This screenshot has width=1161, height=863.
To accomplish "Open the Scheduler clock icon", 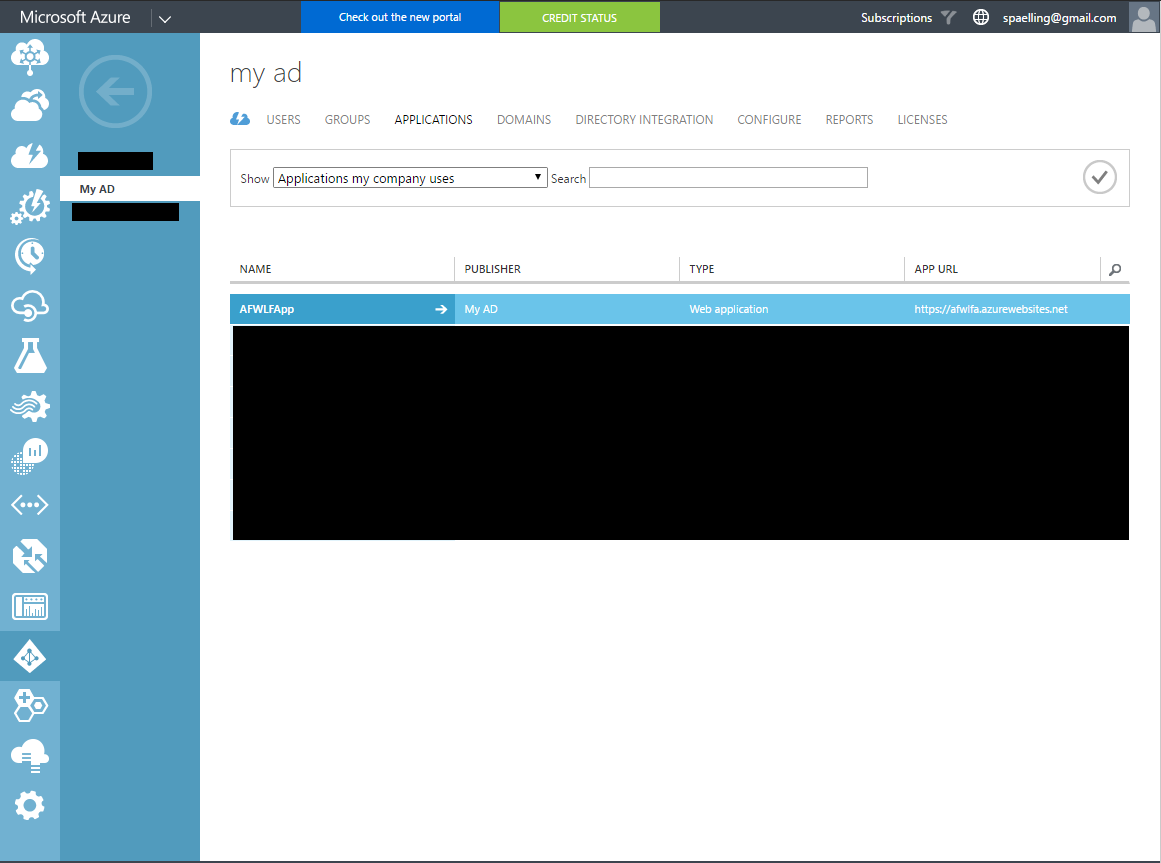I will coord(30,256).
